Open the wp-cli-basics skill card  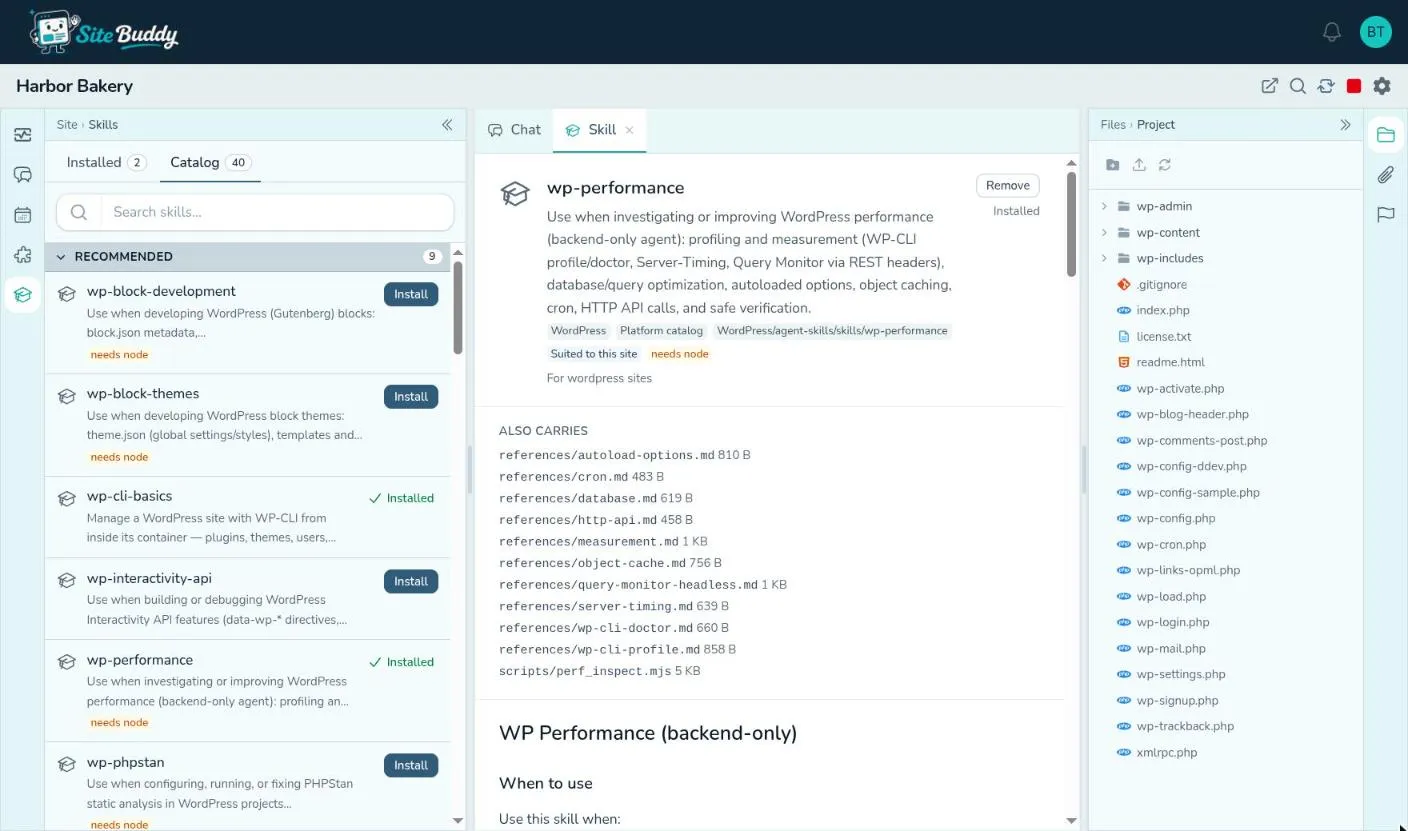click(247, 517)
